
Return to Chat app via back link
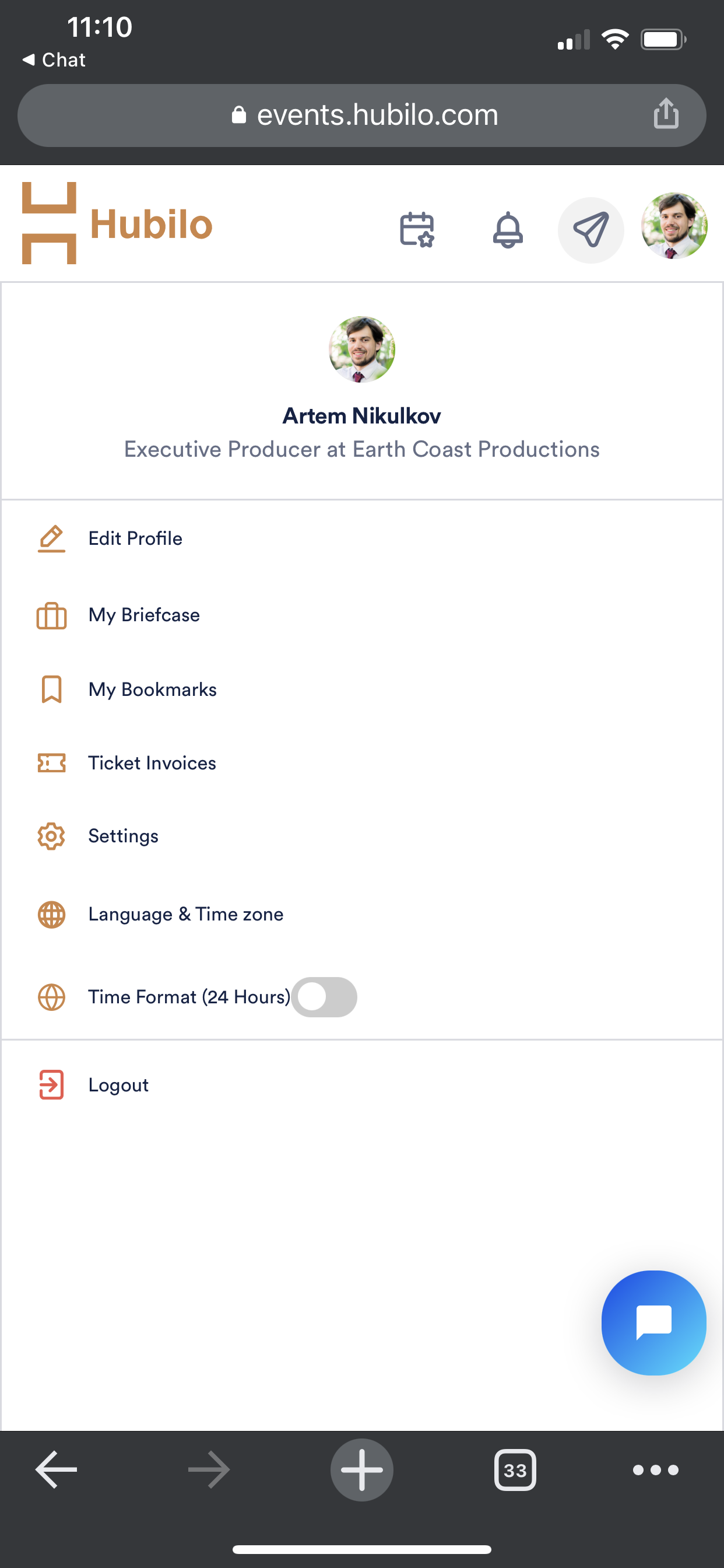54,60
